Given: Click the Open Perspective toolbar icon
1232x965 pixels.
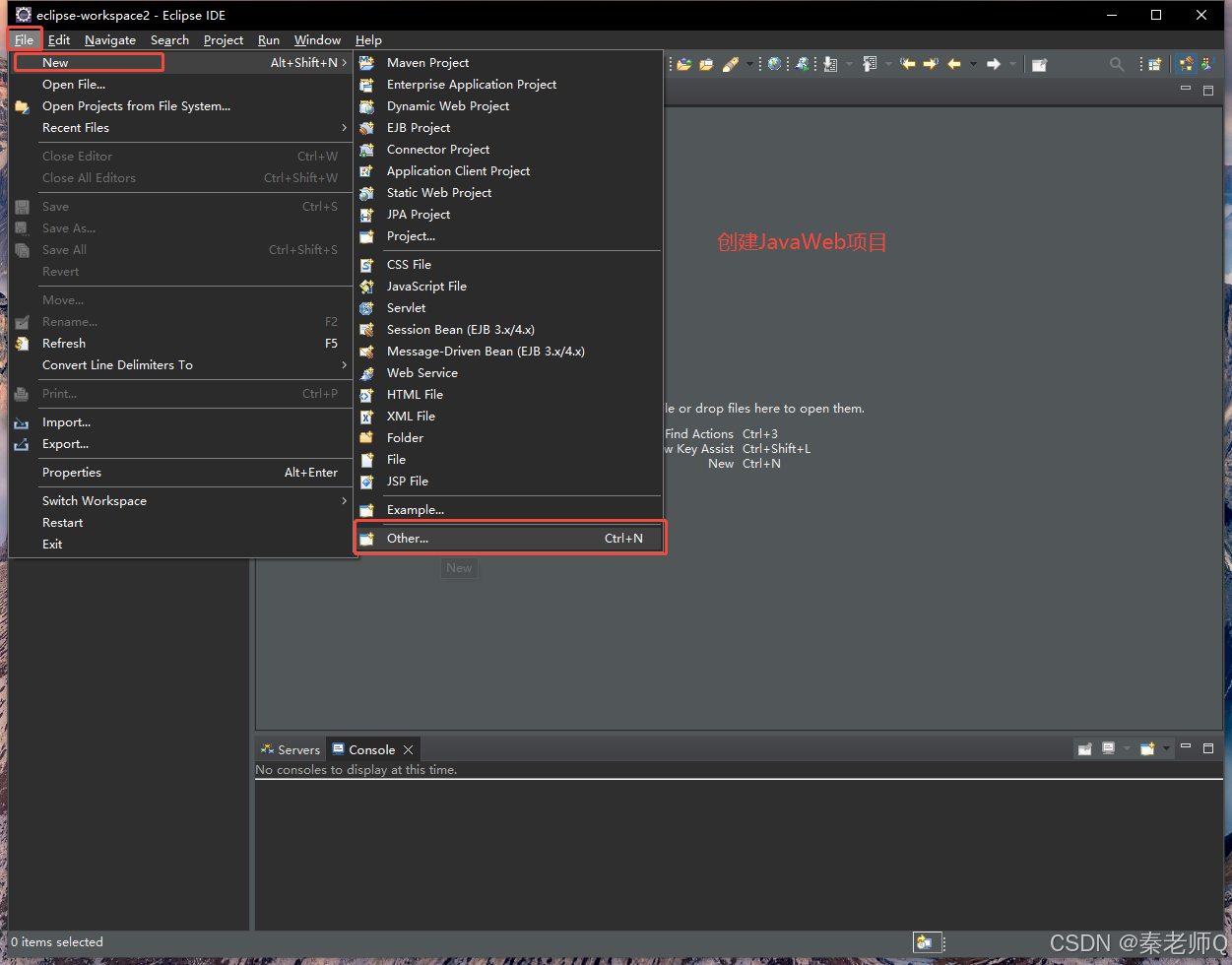Looking at the screenshot, I should coord(1154,64).
